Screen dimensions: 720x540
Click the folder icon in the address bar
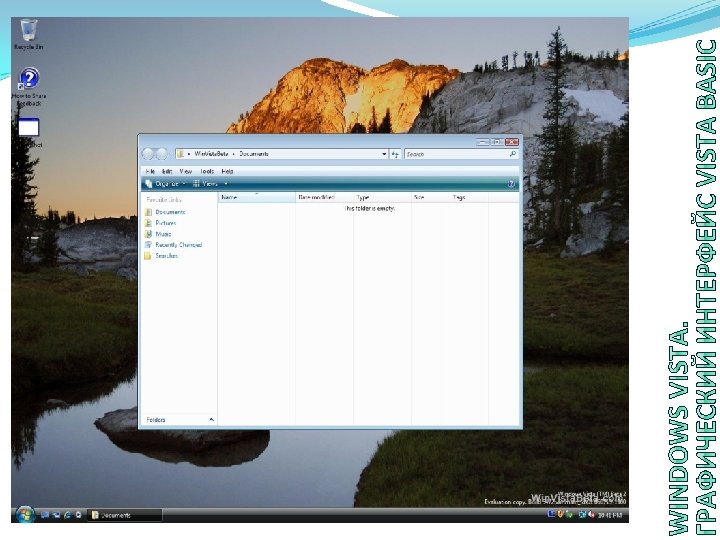click(x=181, y=154)
